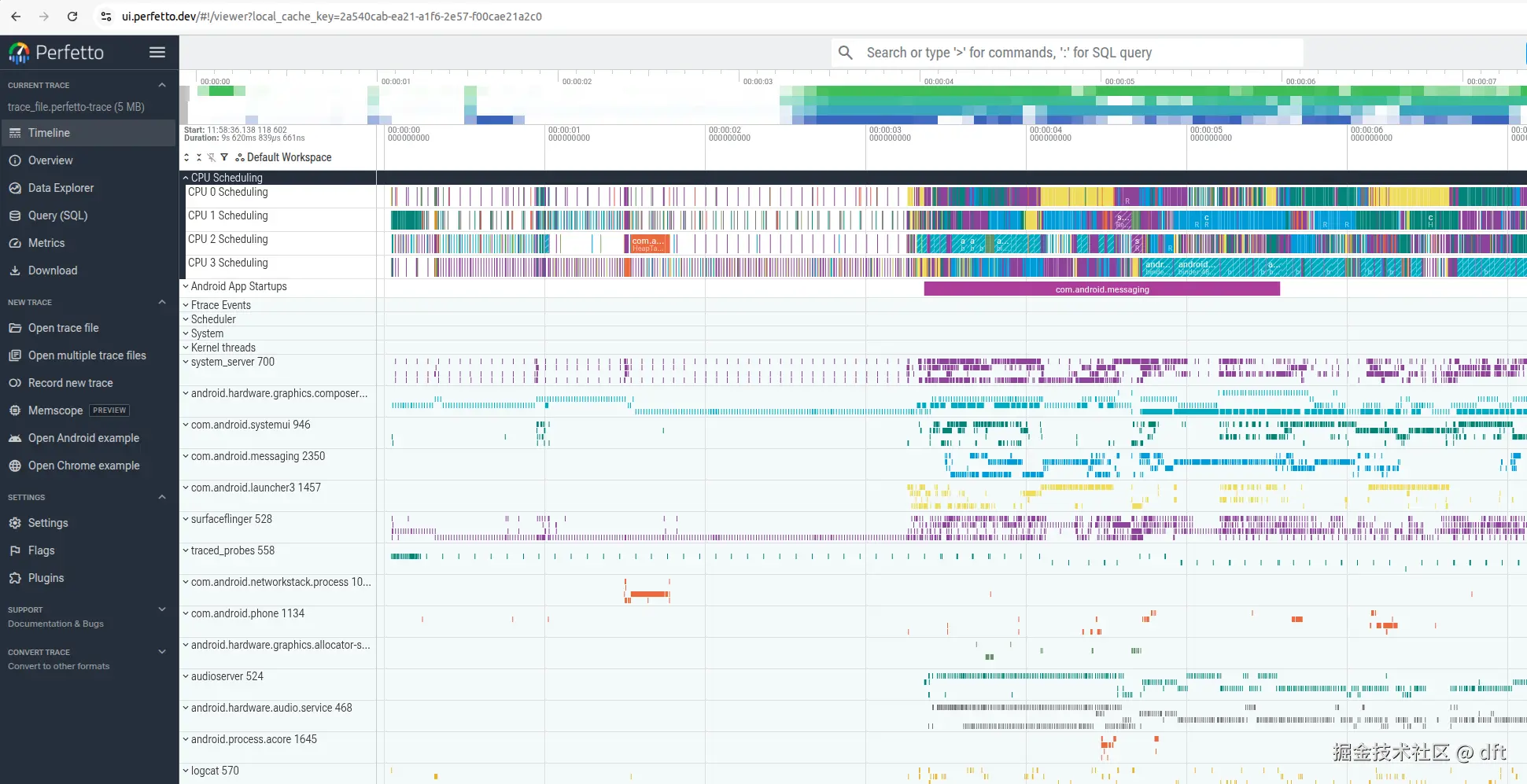
Task: Click the Download icon
Action: (x=15, y=271)
